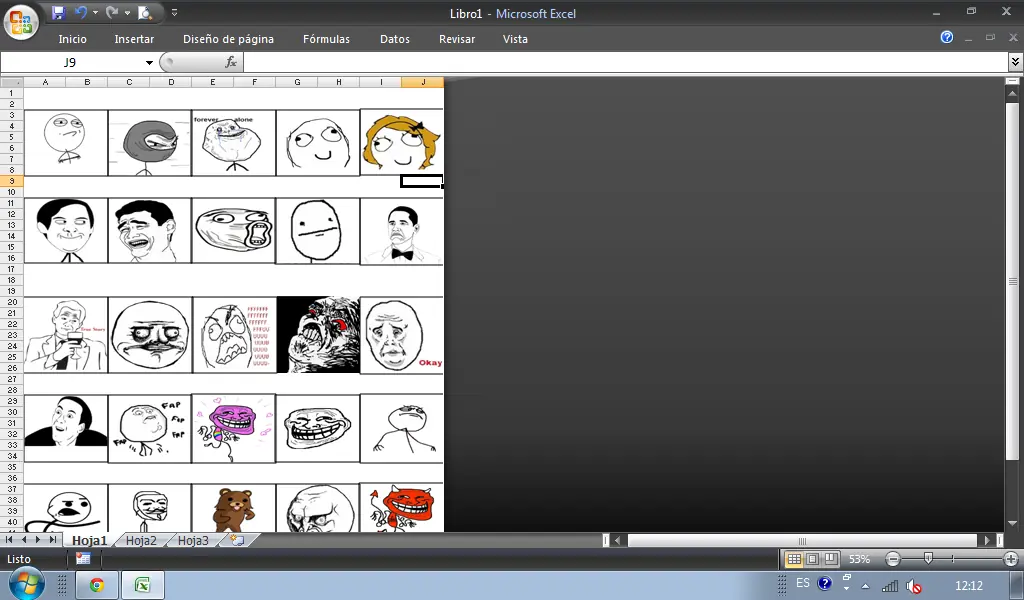Open the Insertar ribbon tab
The height and width of the screenshot is (600, 1024).
coord(134,39)
